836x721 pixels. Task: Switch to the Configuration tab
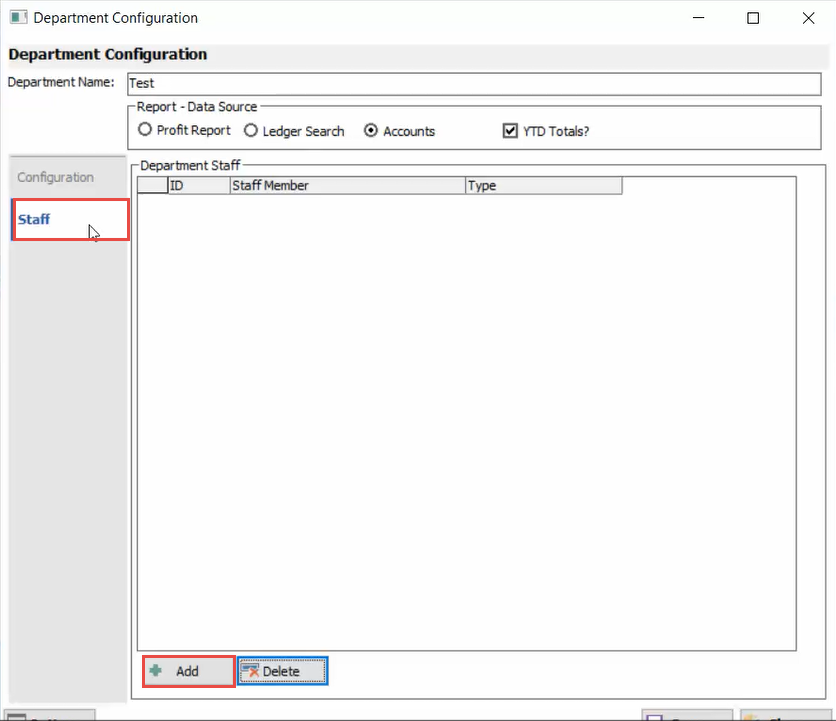pos(56,177)
